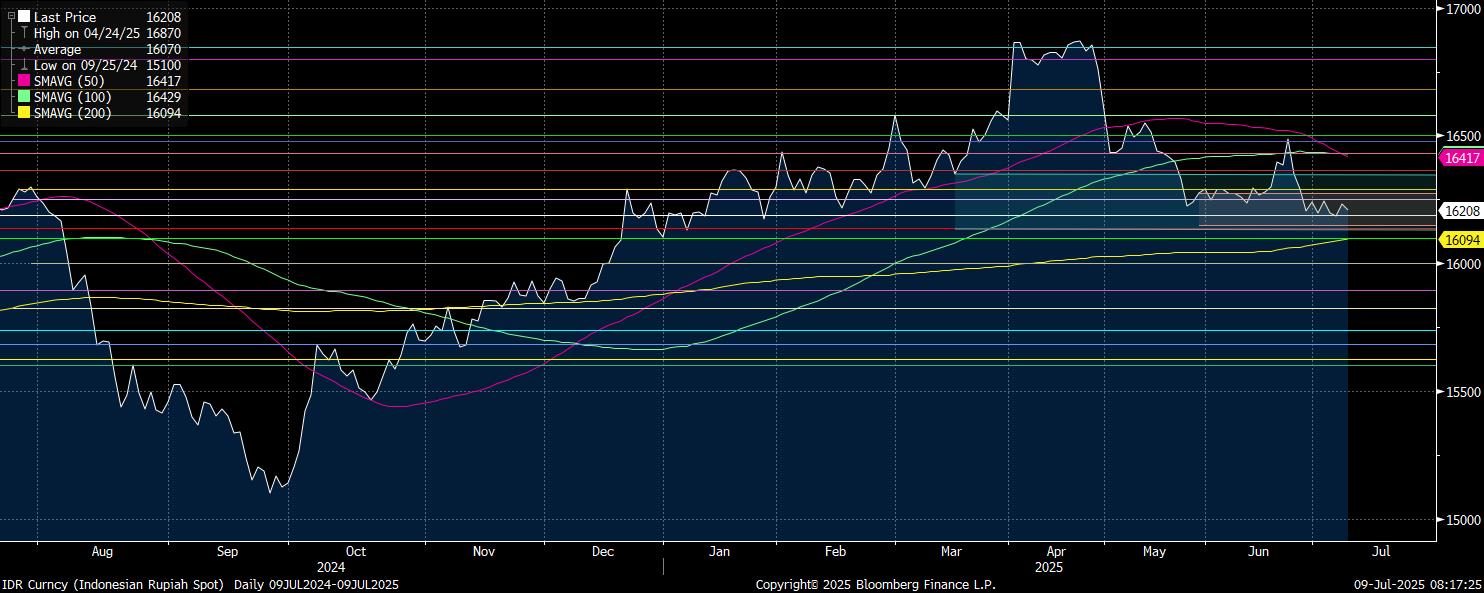Select the Average line icon in legend
Image resolution: width=1484 pixels, height=593 pixels.
(24, 49)
